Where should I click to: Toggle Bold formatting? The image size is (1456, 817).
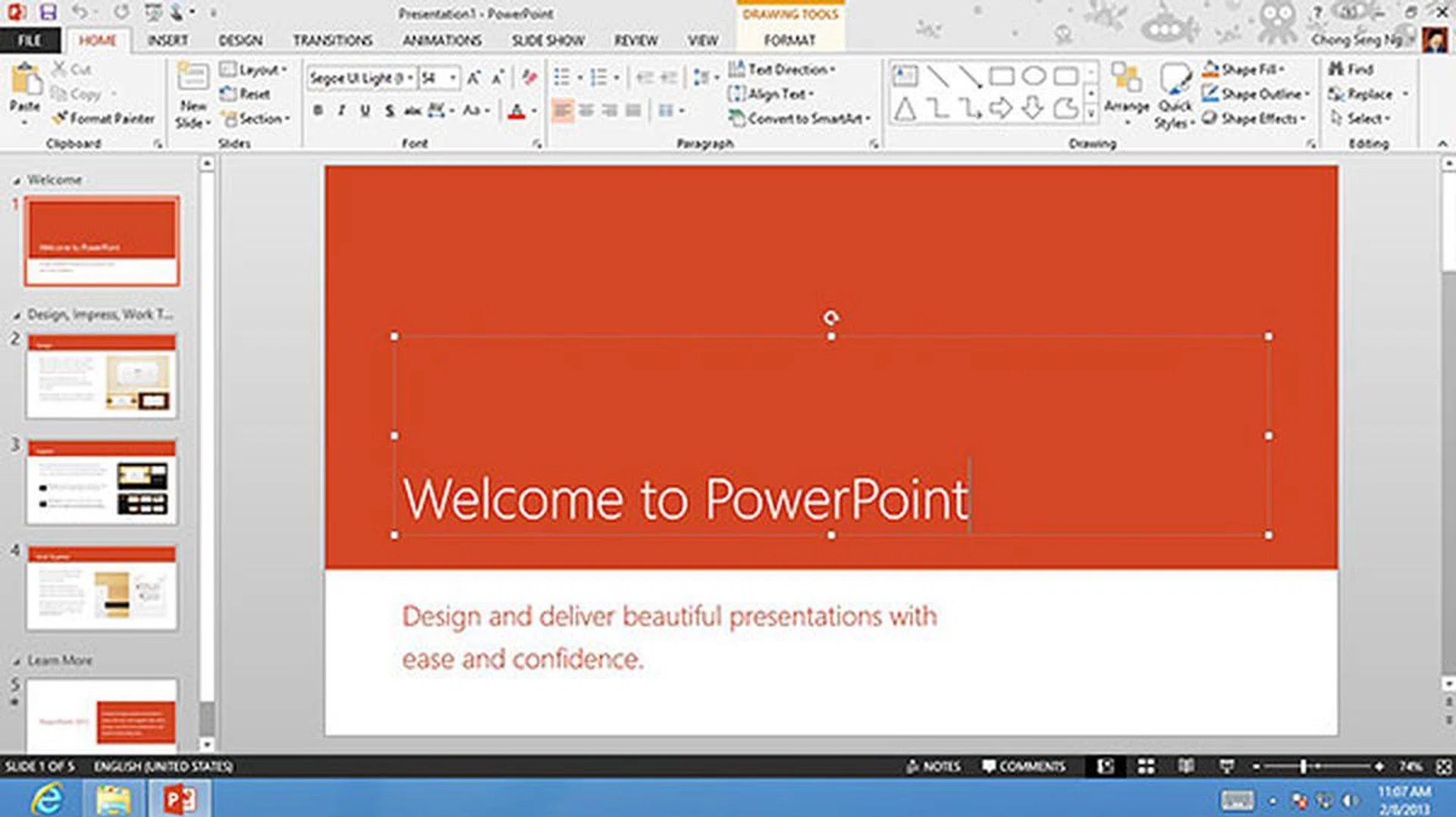pos(318,111)
